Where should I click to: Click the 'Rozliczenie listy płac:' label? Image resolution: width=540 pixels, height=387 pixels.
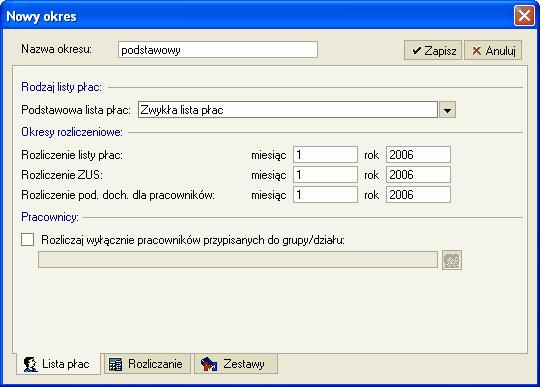tap(72, 155)
